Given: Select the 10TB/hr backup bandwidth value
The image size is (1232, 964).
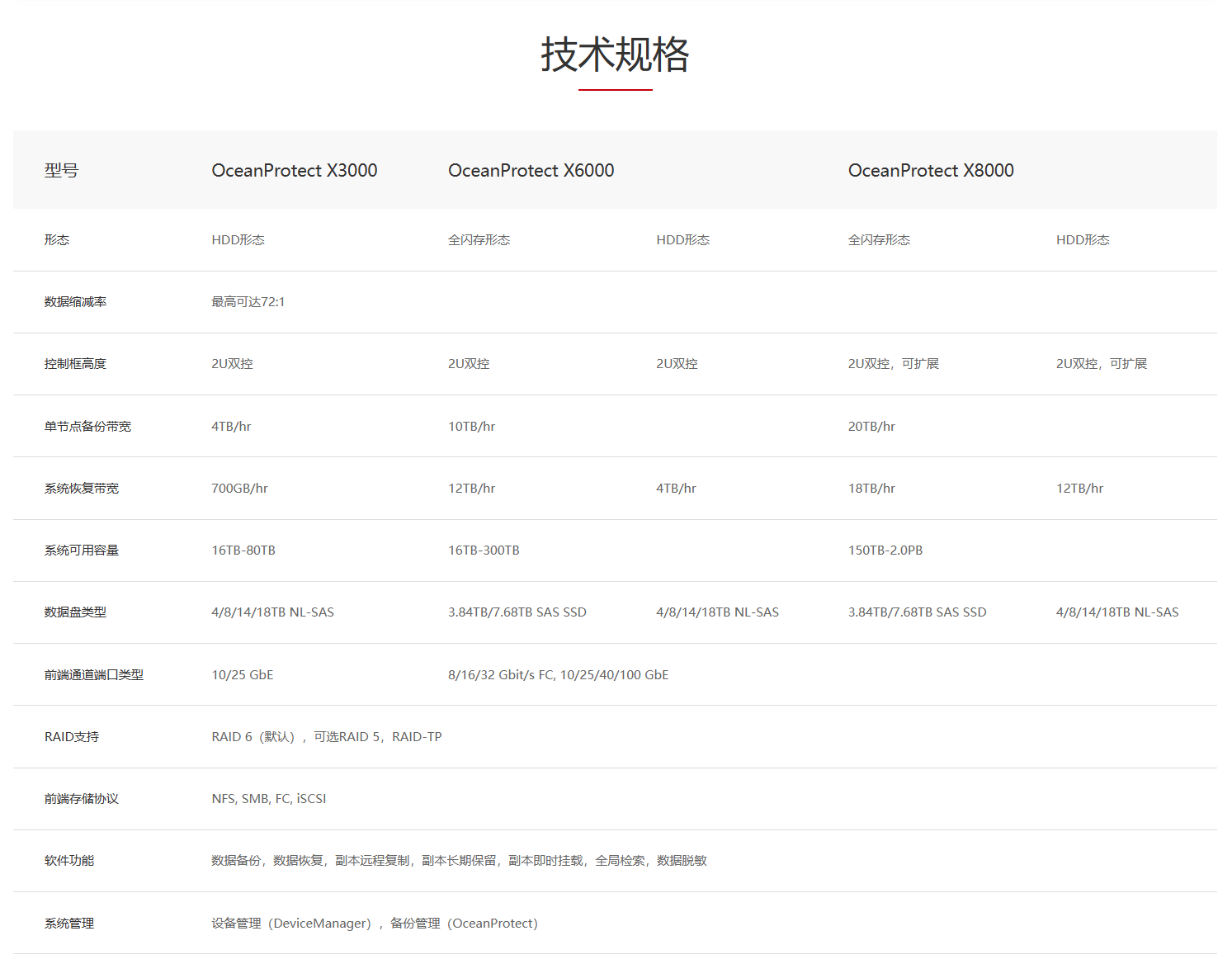Looking at the screenshot, I should coord(472,427).
